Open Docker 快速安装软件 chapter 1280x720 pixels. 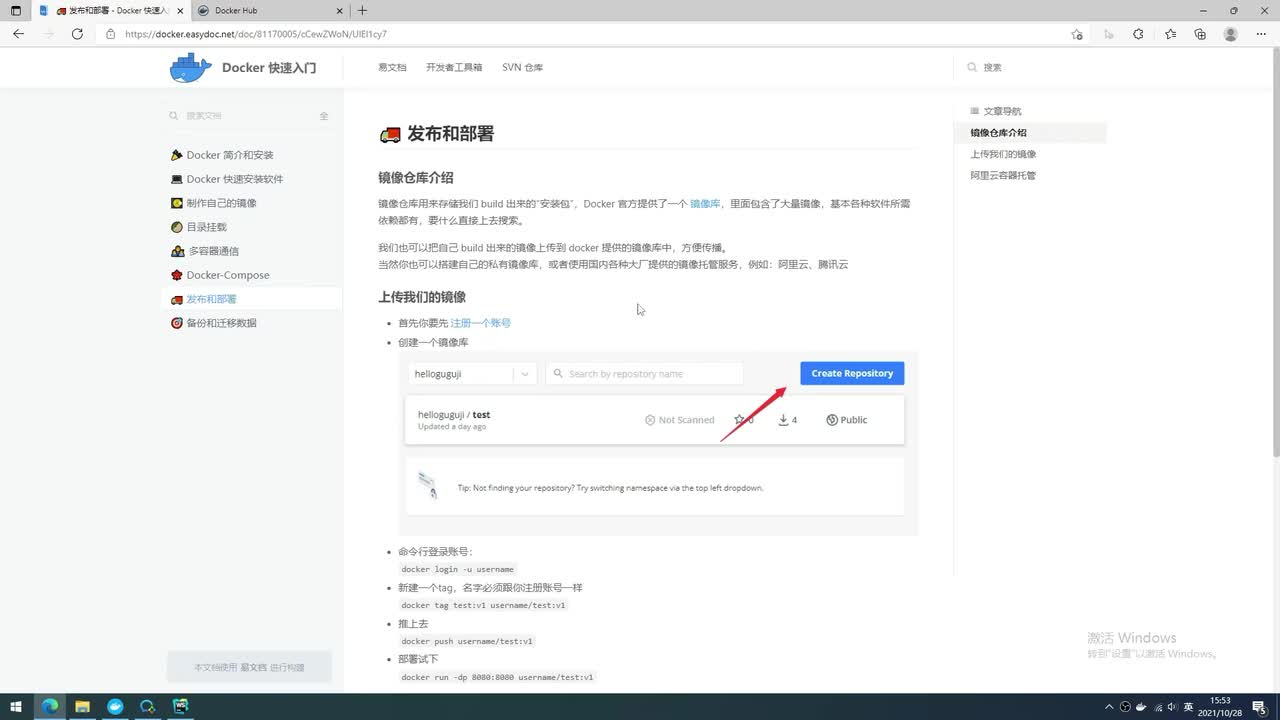(234, 179)
